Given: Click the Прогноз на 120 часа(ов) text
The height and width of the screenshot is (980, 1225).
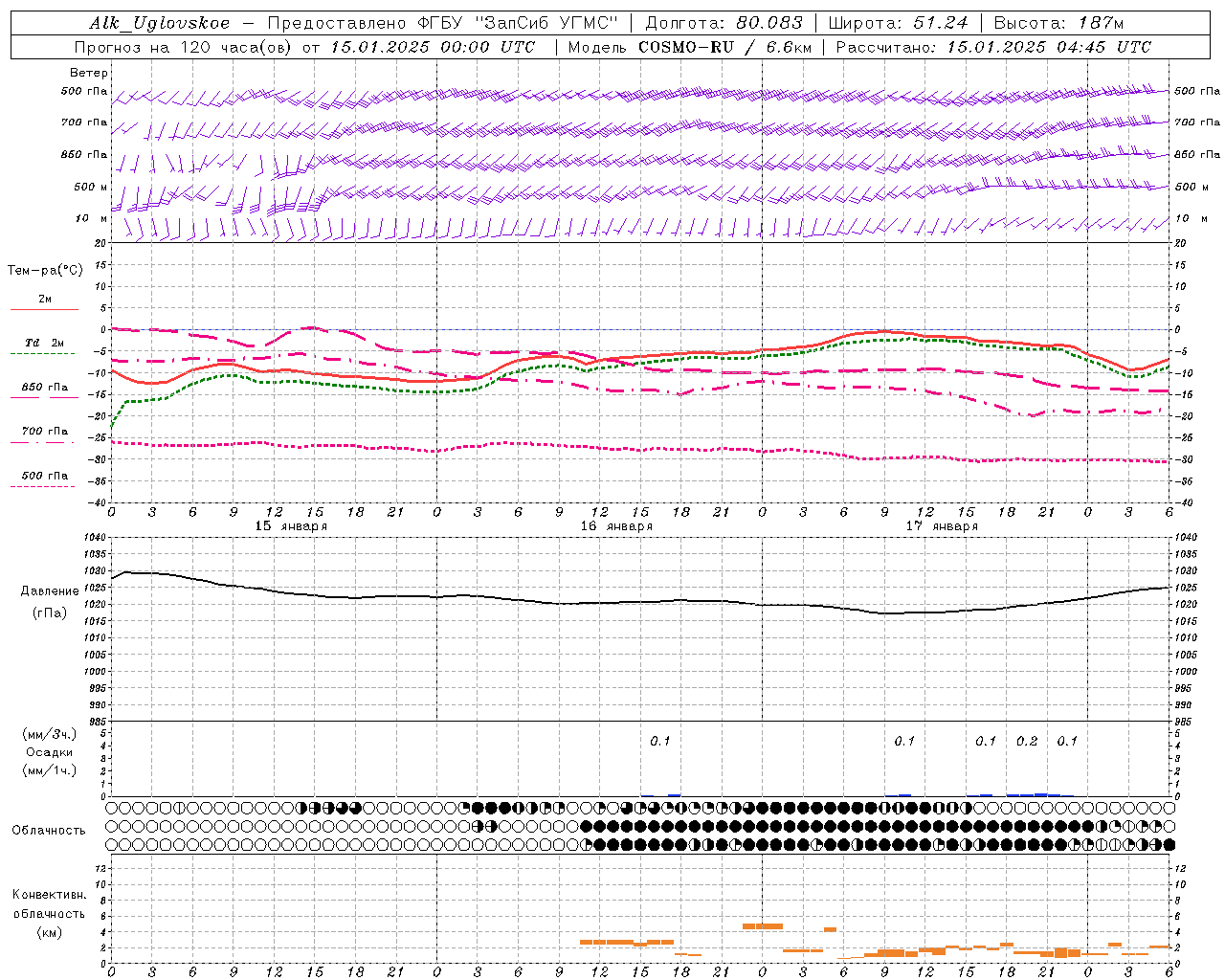Looking at the screenshot, I should (x=184, y=47).
